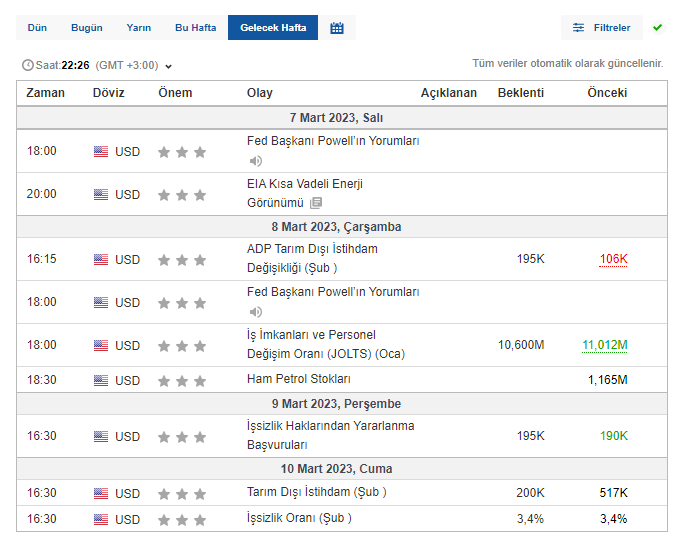Click importance stars in Ham Petrol Stokları row
Screen dimensions: 677x547
point(182,381)
